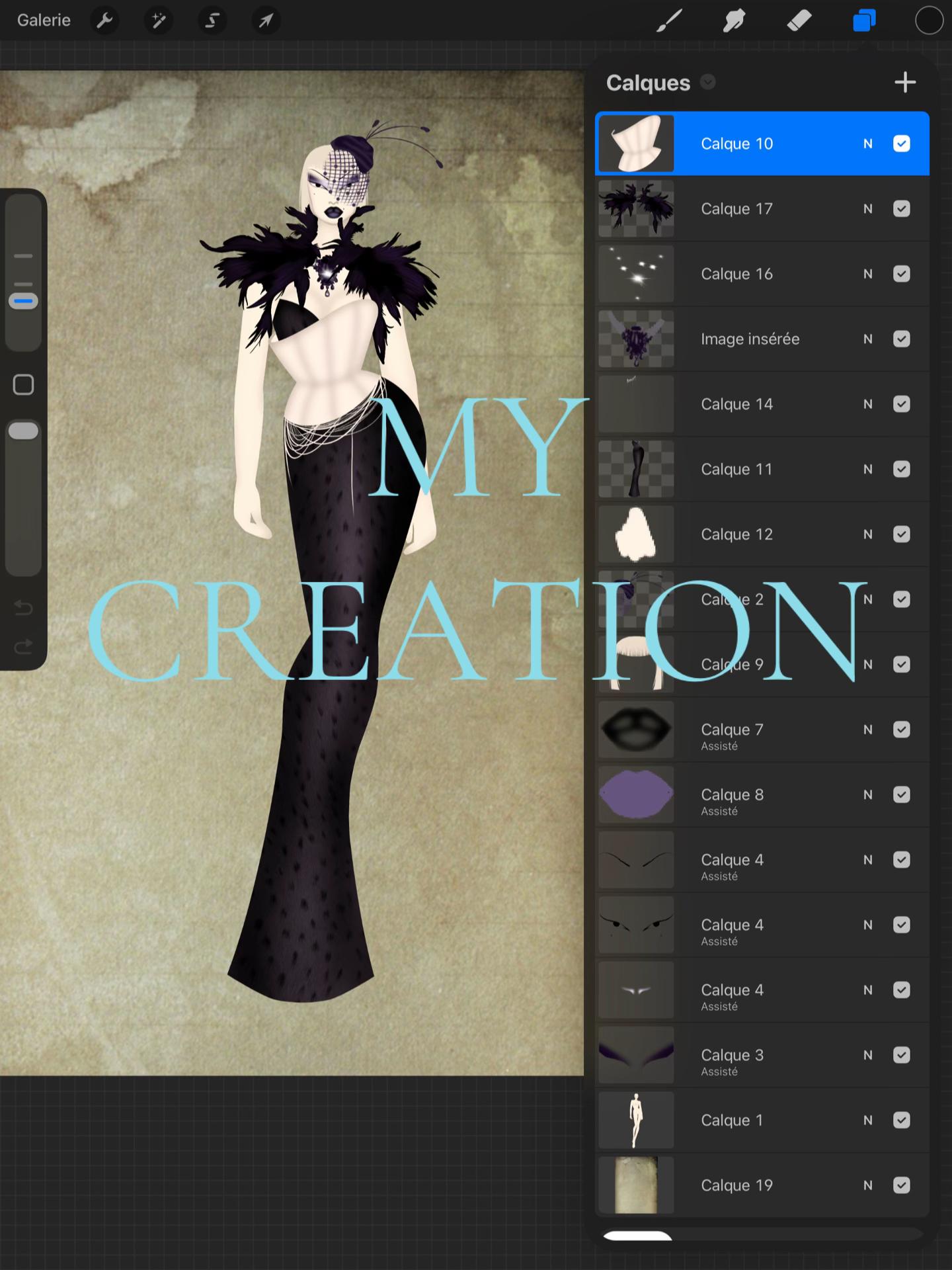Image resolution: width=952 pixels, height=1270 pixels.
Task: Add a new layer with plus button
Action: 905,82
